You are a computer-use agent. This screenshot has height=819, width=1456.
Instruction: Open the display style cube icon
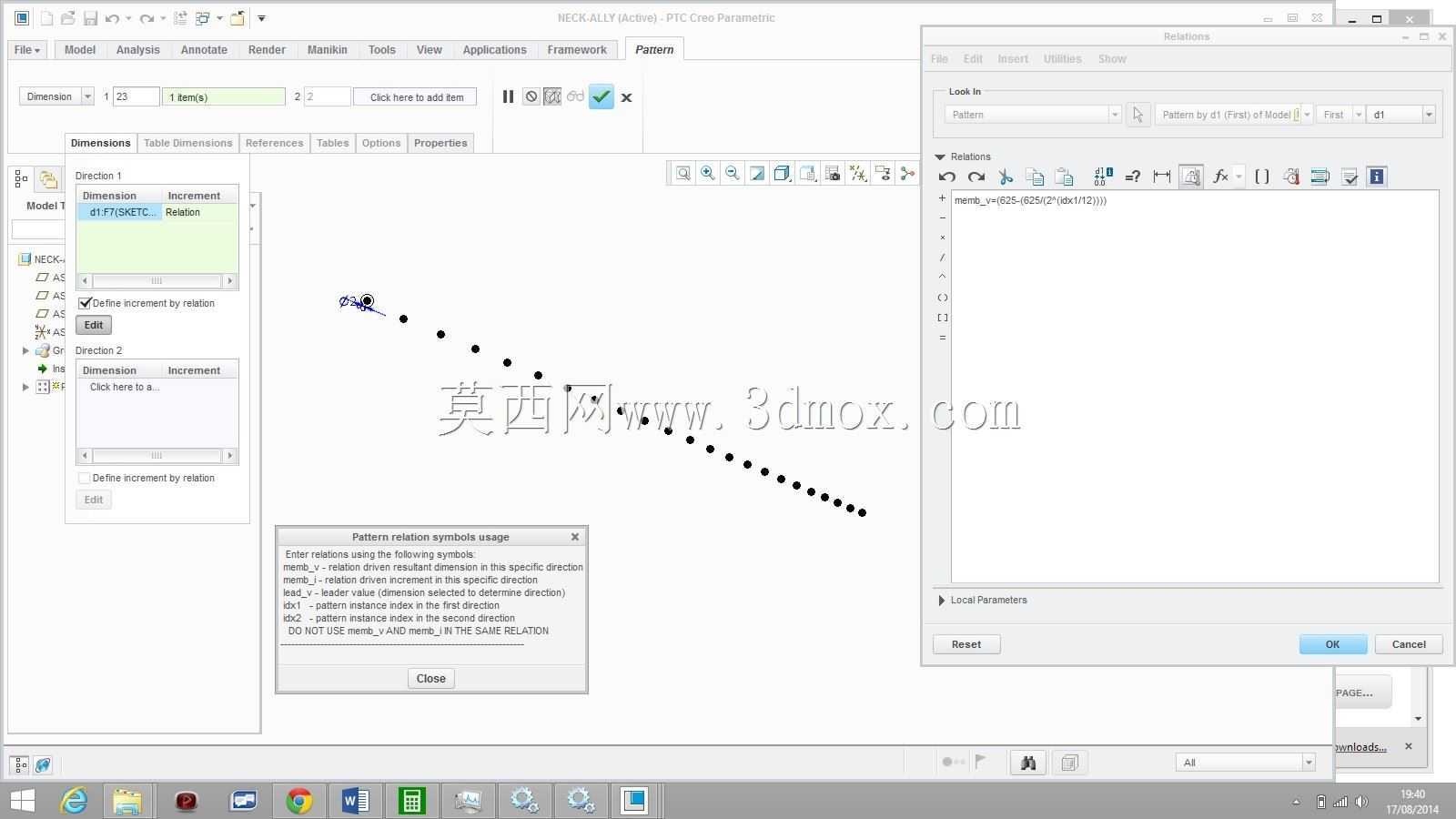point(782,173)
